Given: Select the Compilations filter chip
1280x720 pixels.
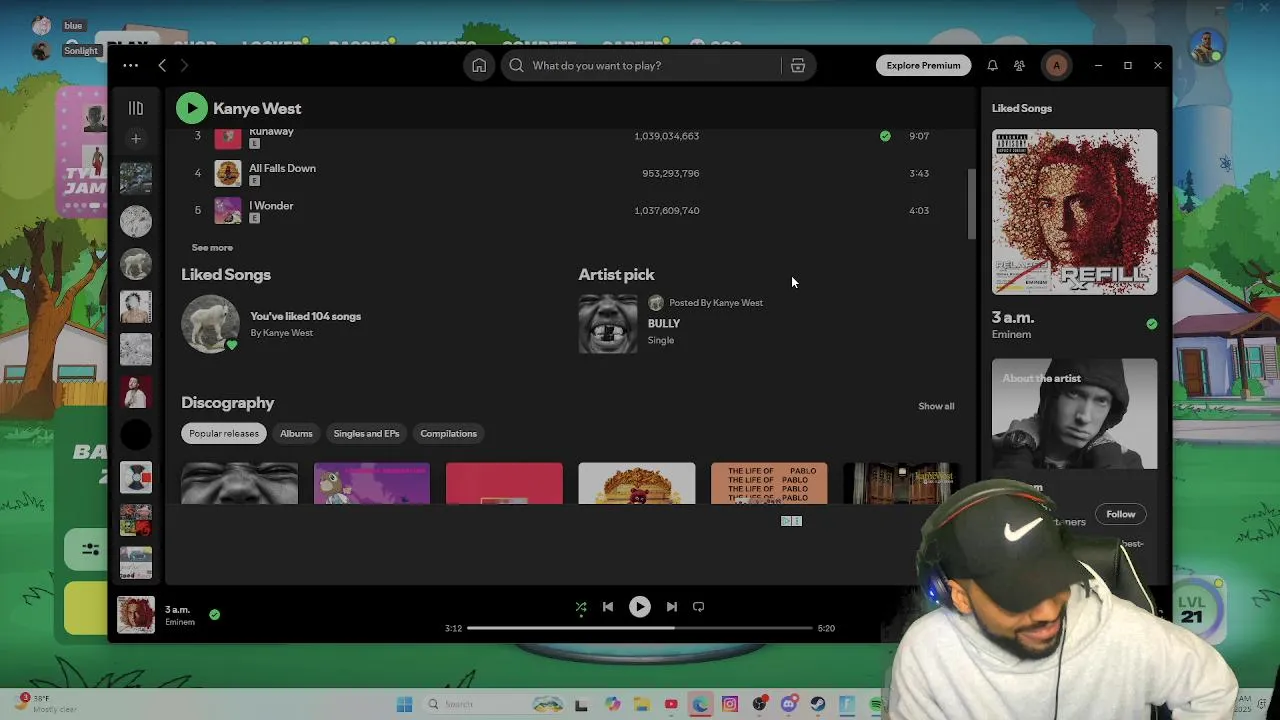Looking at the screenshot, I should [x=448, y=433].
